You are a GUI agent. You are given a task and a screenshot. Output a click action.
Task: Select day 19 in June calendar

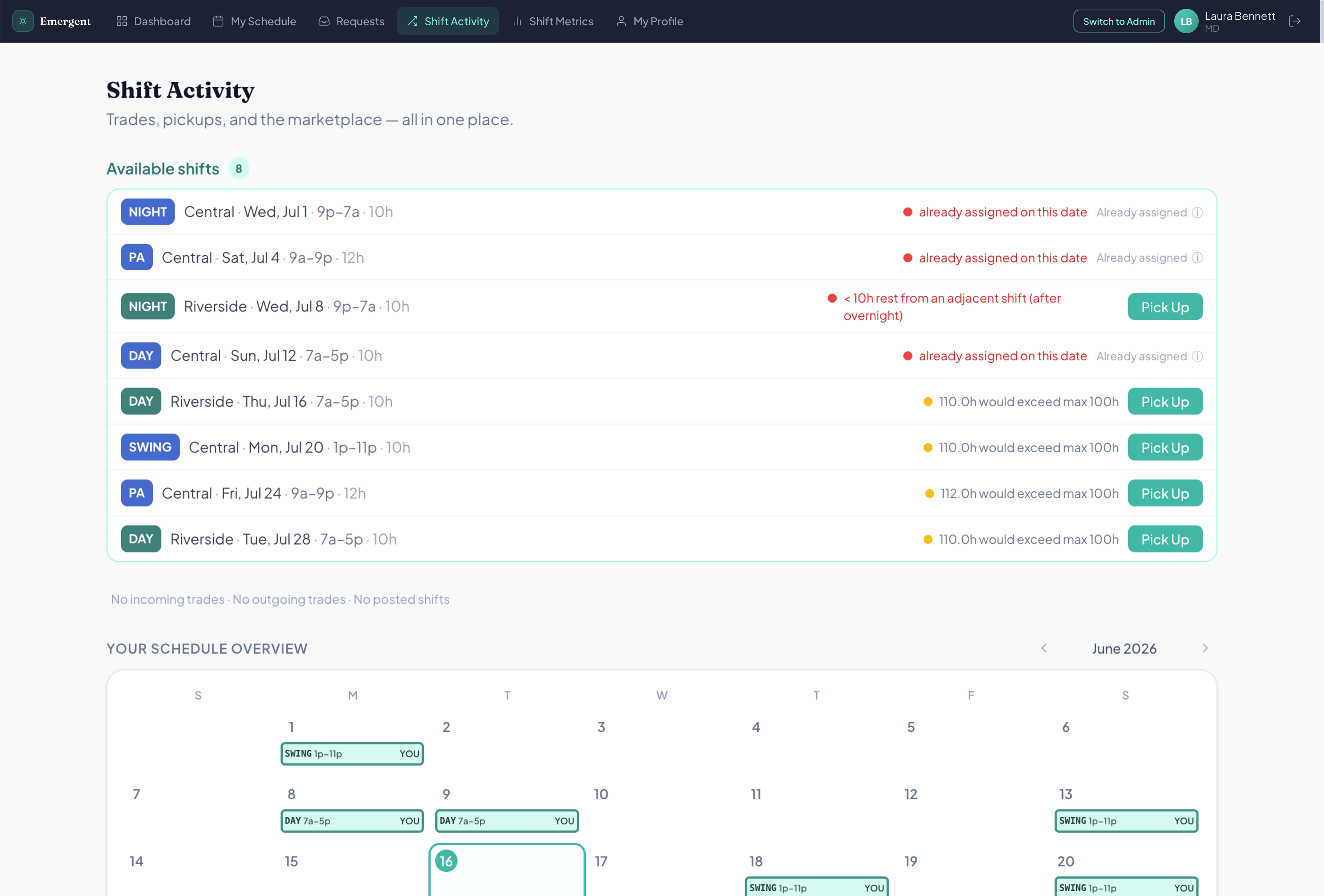(910, 861)
